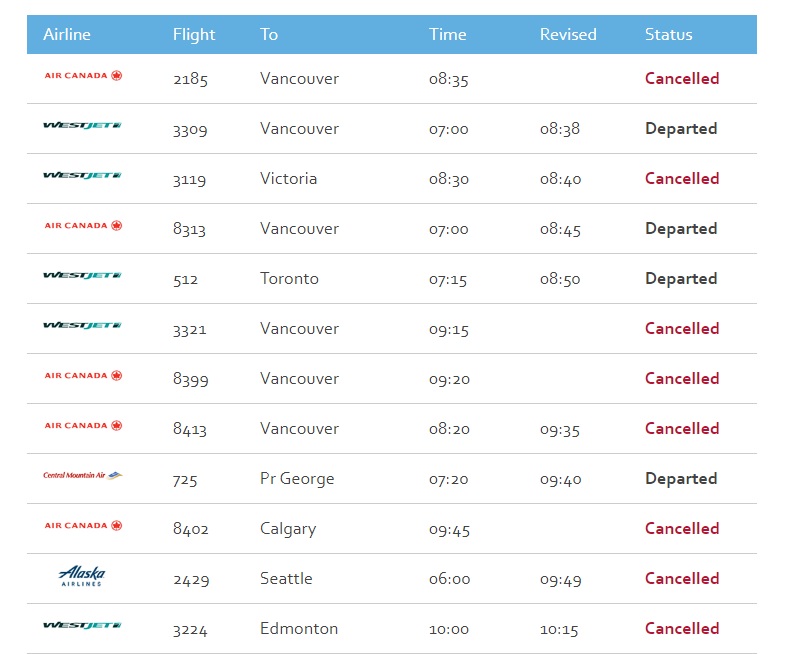795x654 pixels.
Task: Click the Flight column header
Action: point(194,34)
